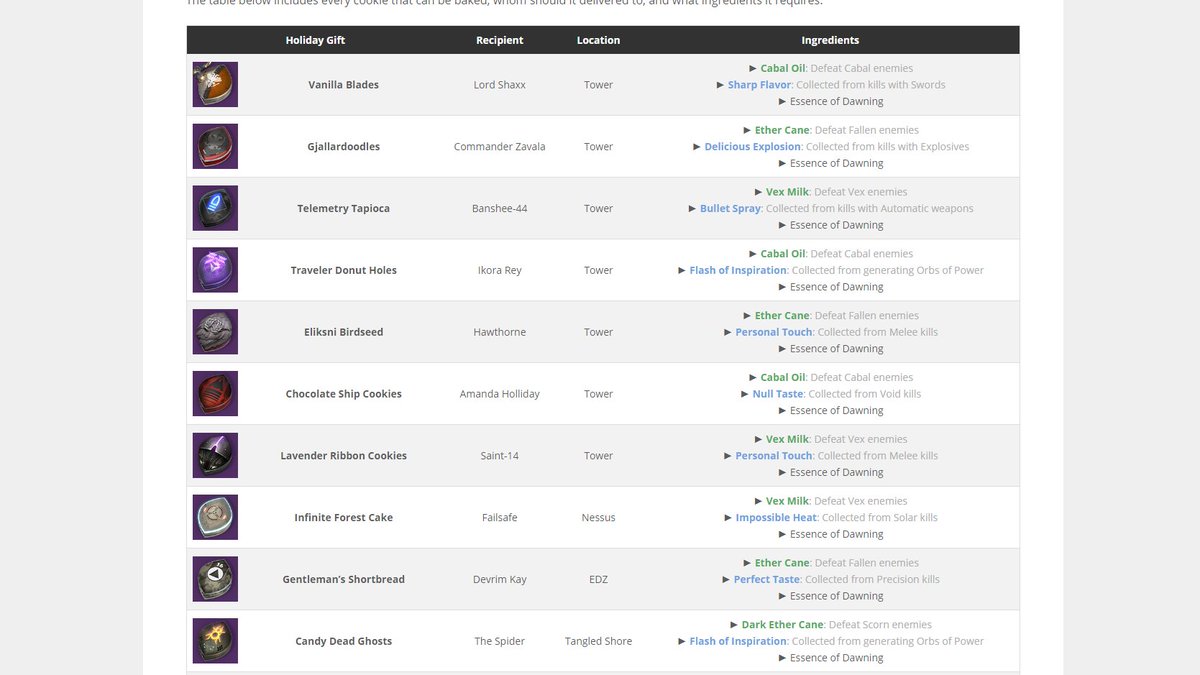Click Vex Milk in Telemetry Tapioca row
Screen dimensions: 1200x675
coord(787,192)
